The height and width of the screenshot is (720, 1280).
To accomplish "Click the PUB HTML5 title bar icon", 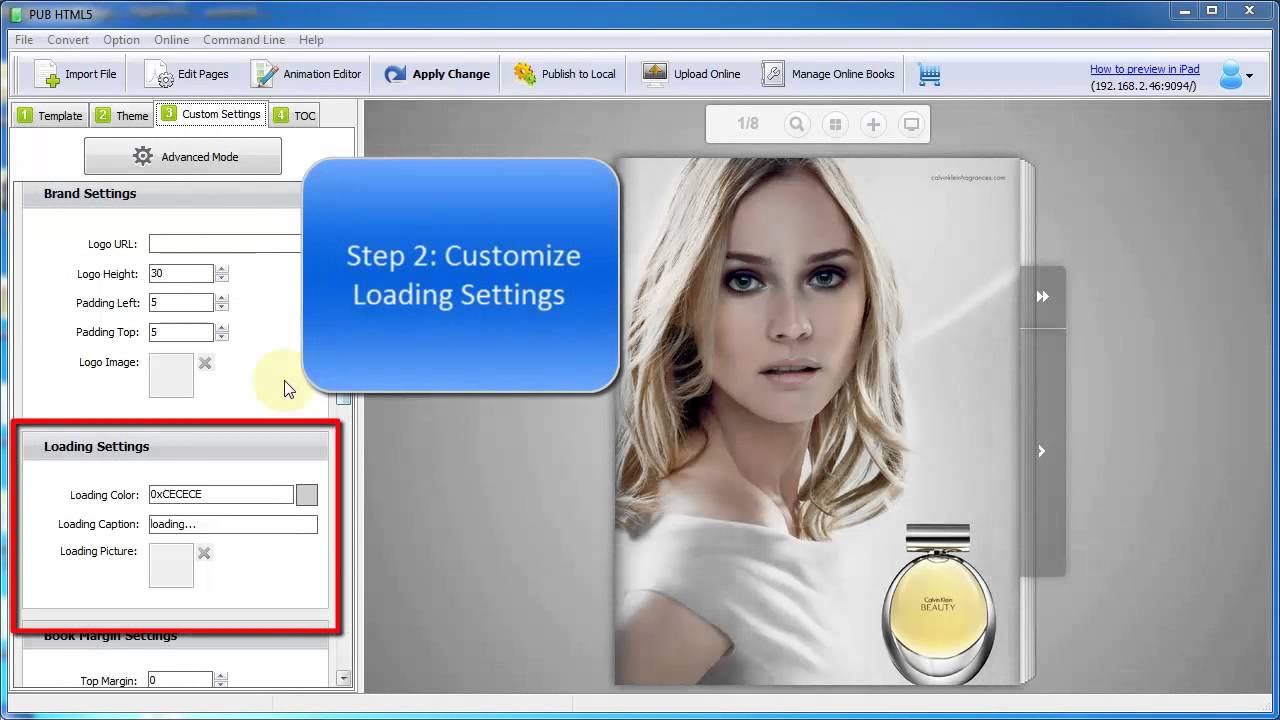I will click(15, 14).
